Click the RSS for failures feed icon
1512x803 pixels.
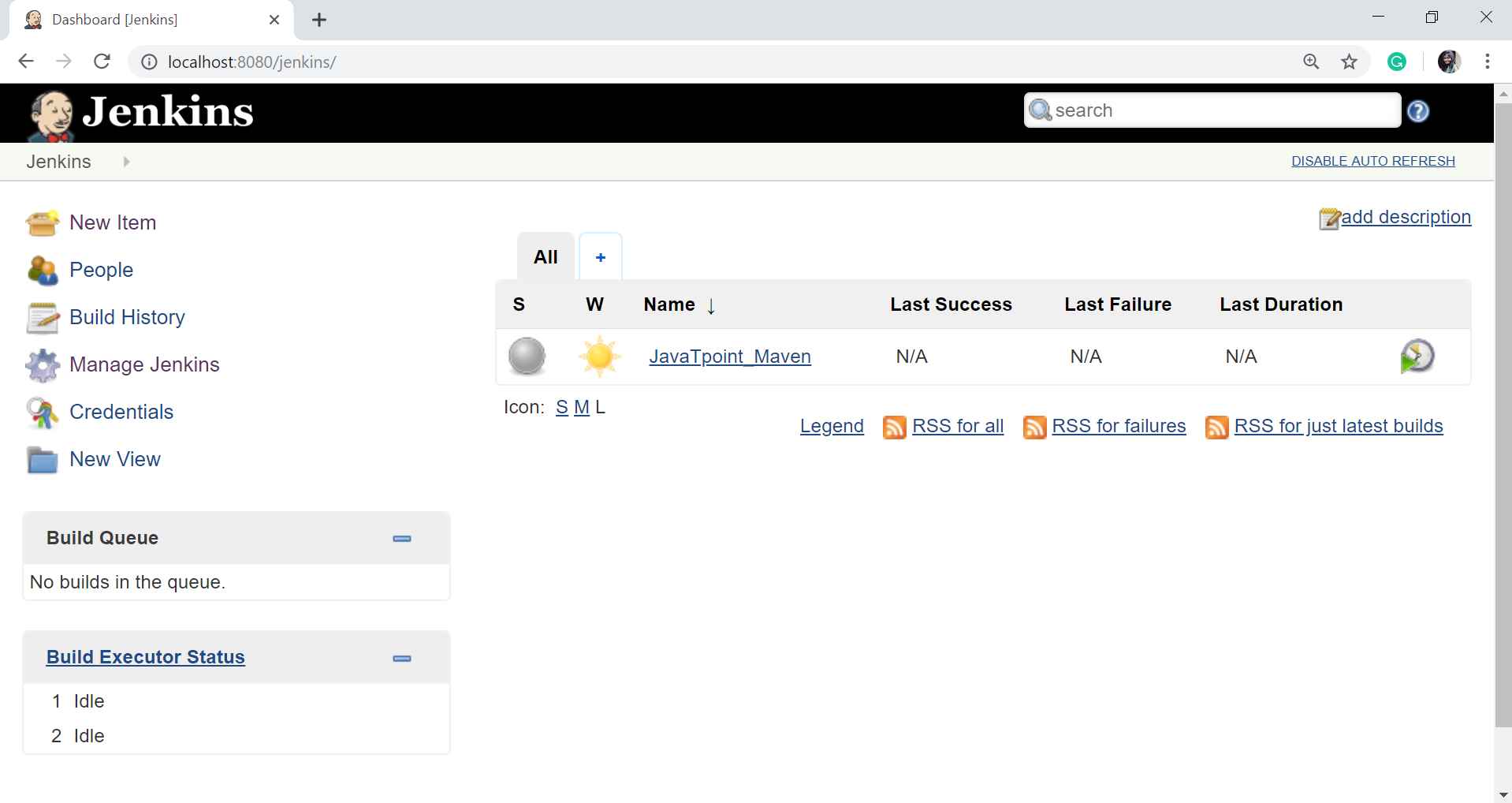tap(1034, 427)
